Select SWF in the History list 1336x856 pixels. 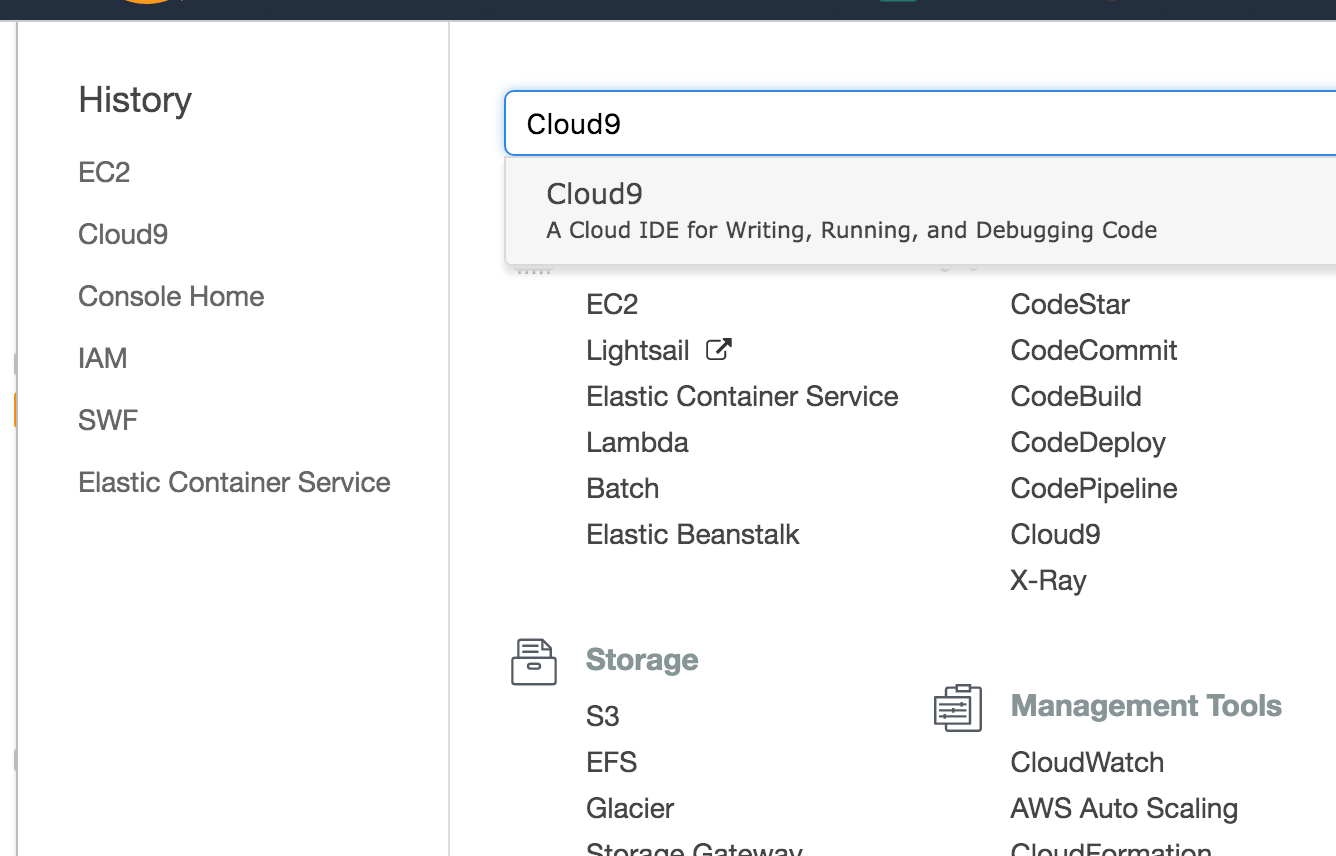pos(107,420)
